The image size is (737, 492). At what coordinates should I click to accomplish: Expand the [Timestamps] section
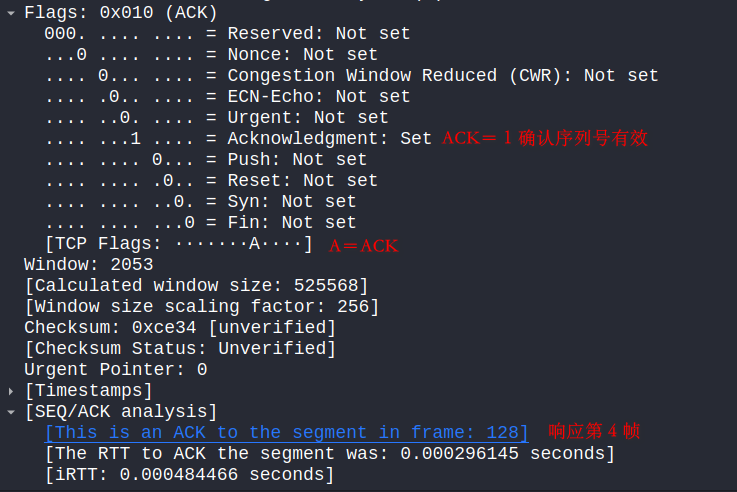(x=11, y=391)
